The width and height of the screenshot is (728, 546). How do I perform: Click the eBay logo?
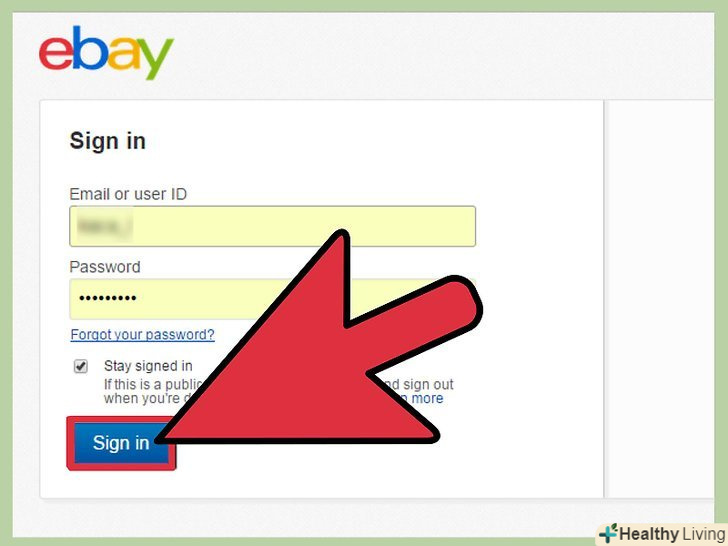click(x=106, y=52)
